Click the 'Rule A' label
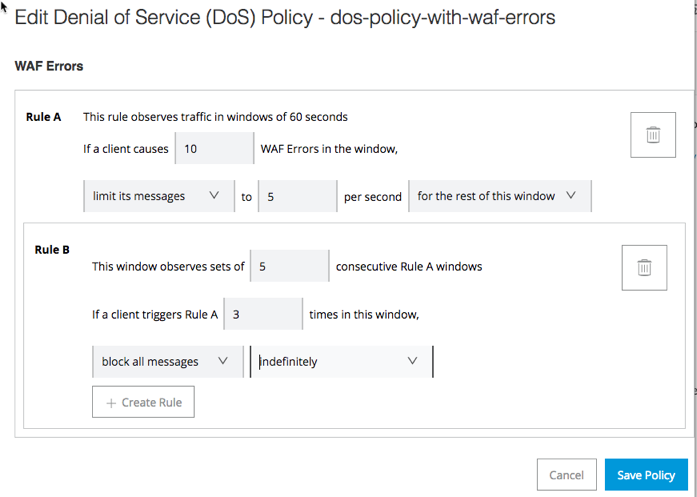The width and height of the screenshot is (697, 497). tap(43, 117)
